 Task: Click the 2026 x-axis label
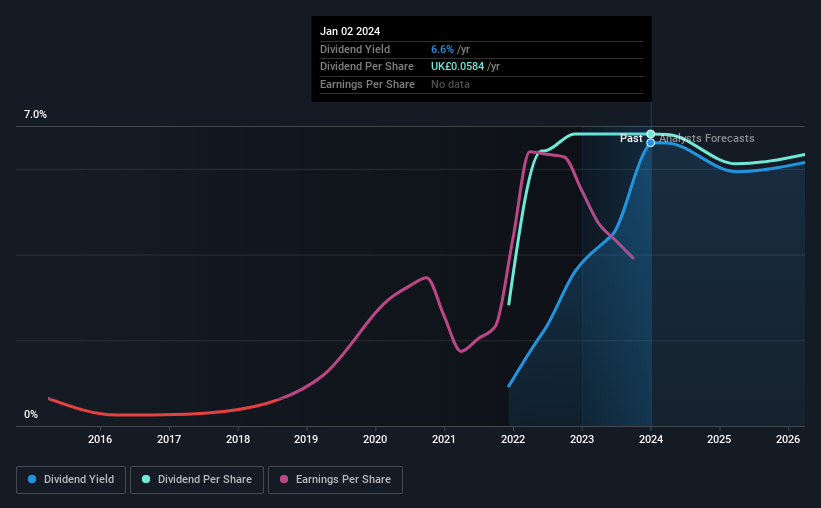tap(788, 439)
